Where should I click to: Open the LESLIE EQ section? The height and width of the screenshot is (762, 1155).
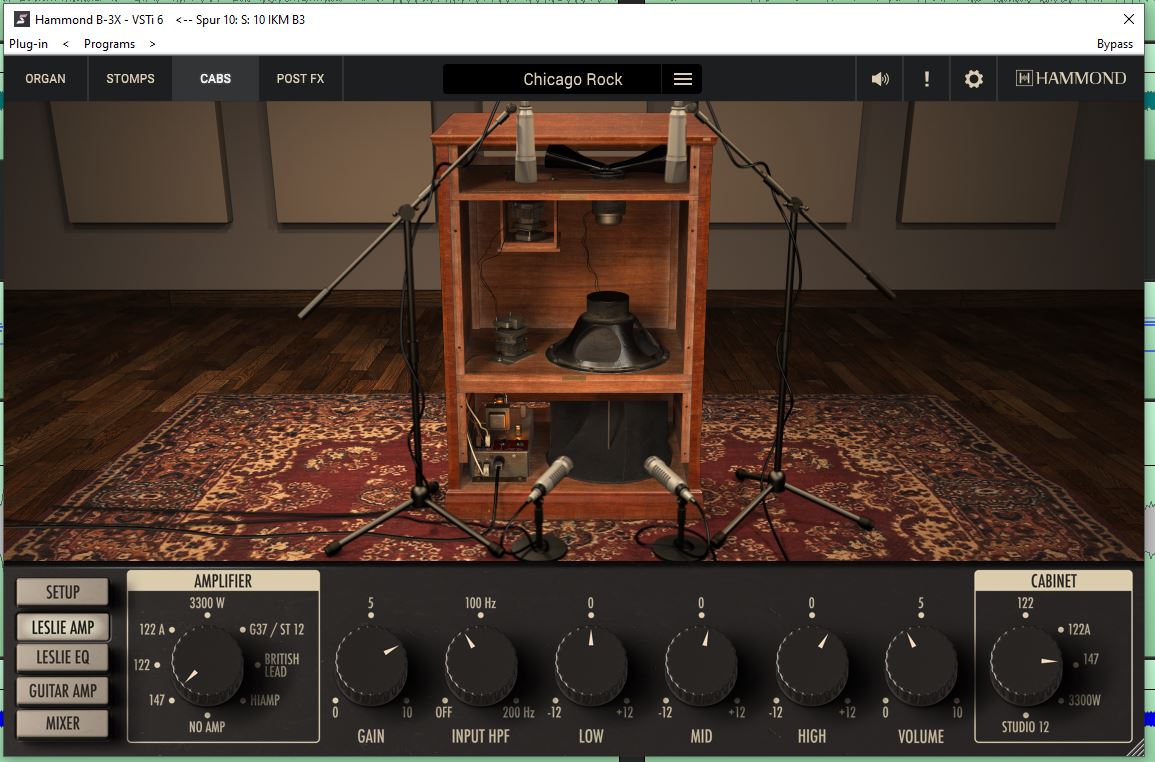63,657
